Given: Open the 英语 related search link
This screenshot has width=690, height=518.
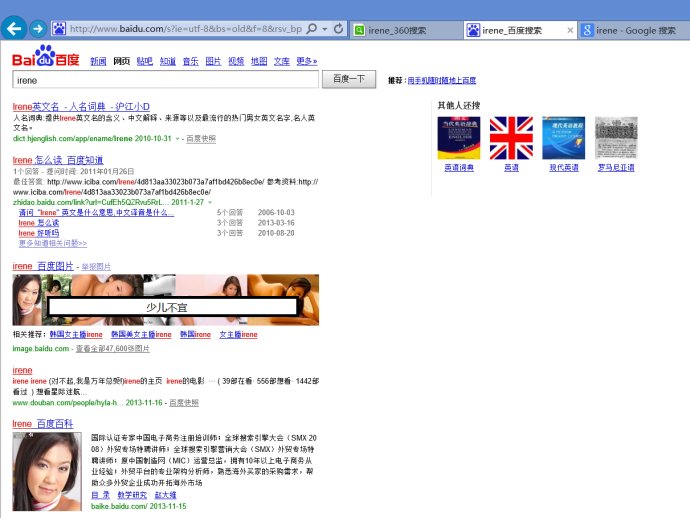Looking at the screenshot, I should (511, 168).
